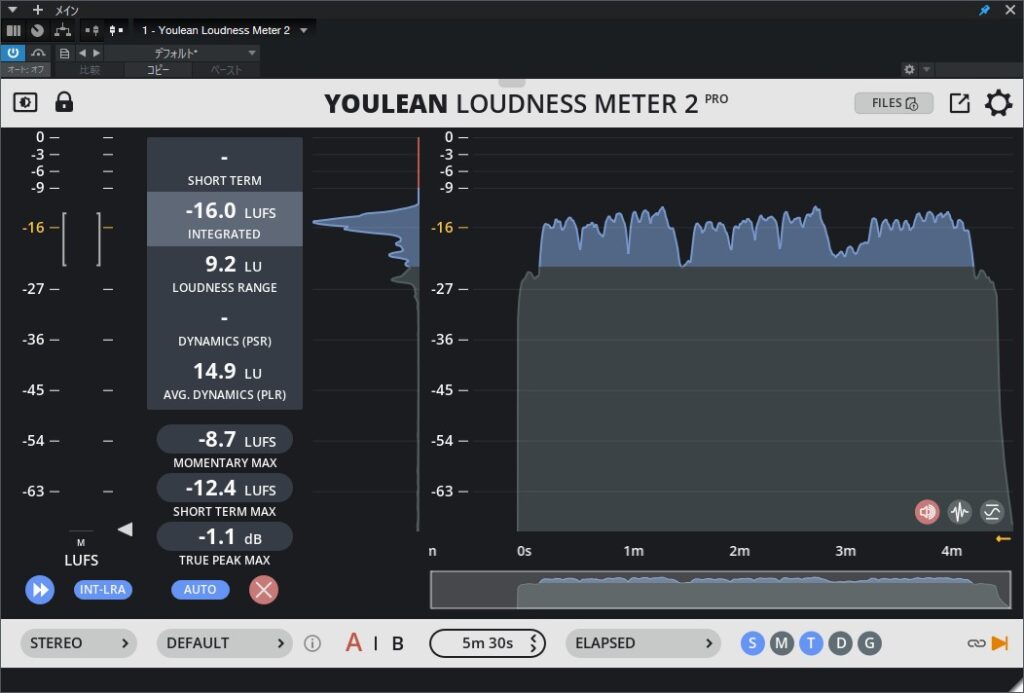Screen dimensions: 1024x693
Task: Toggle the INT-LRA button
Action: pos(103,590)
